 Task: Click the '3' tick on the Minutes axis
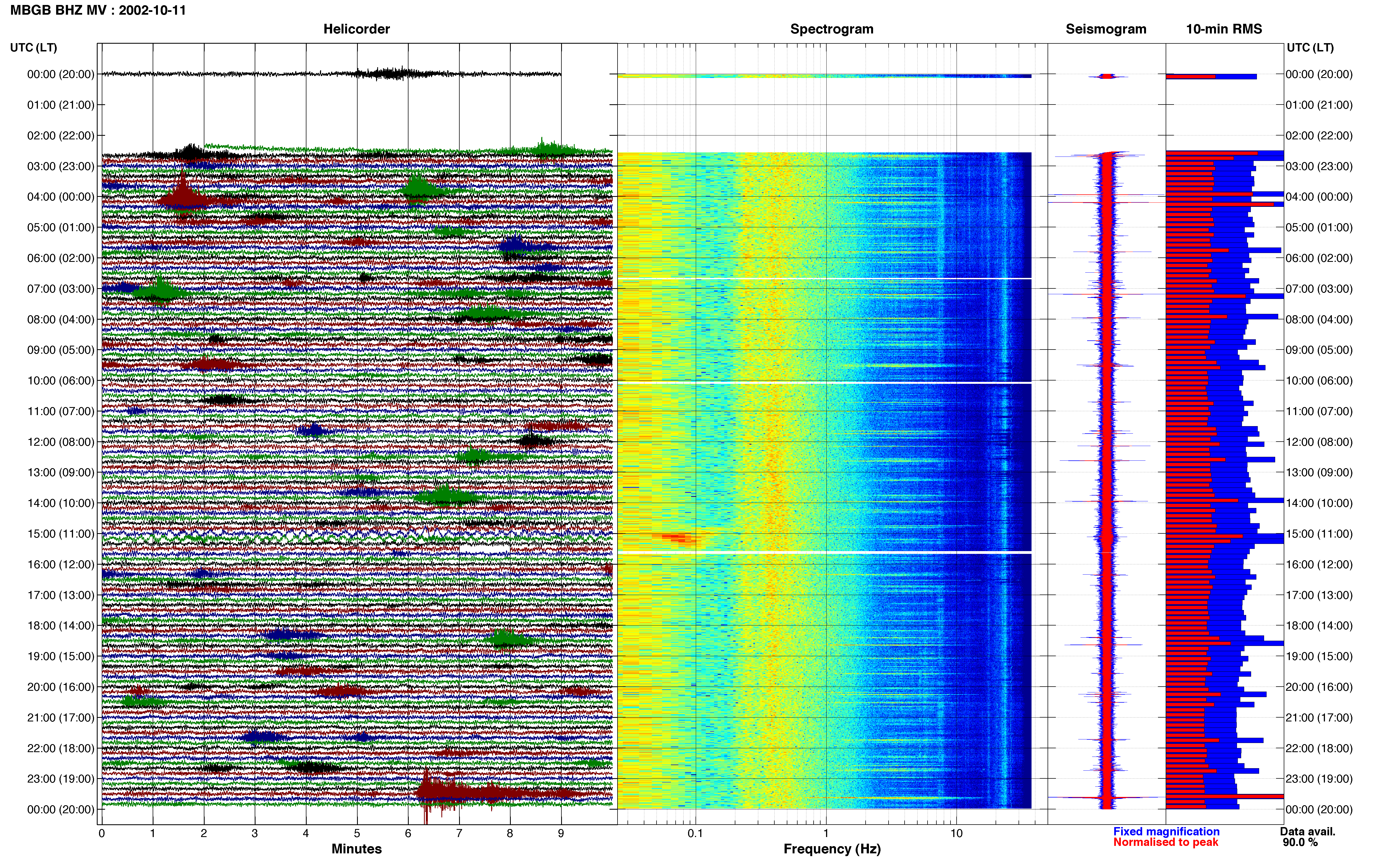point(255,833)
